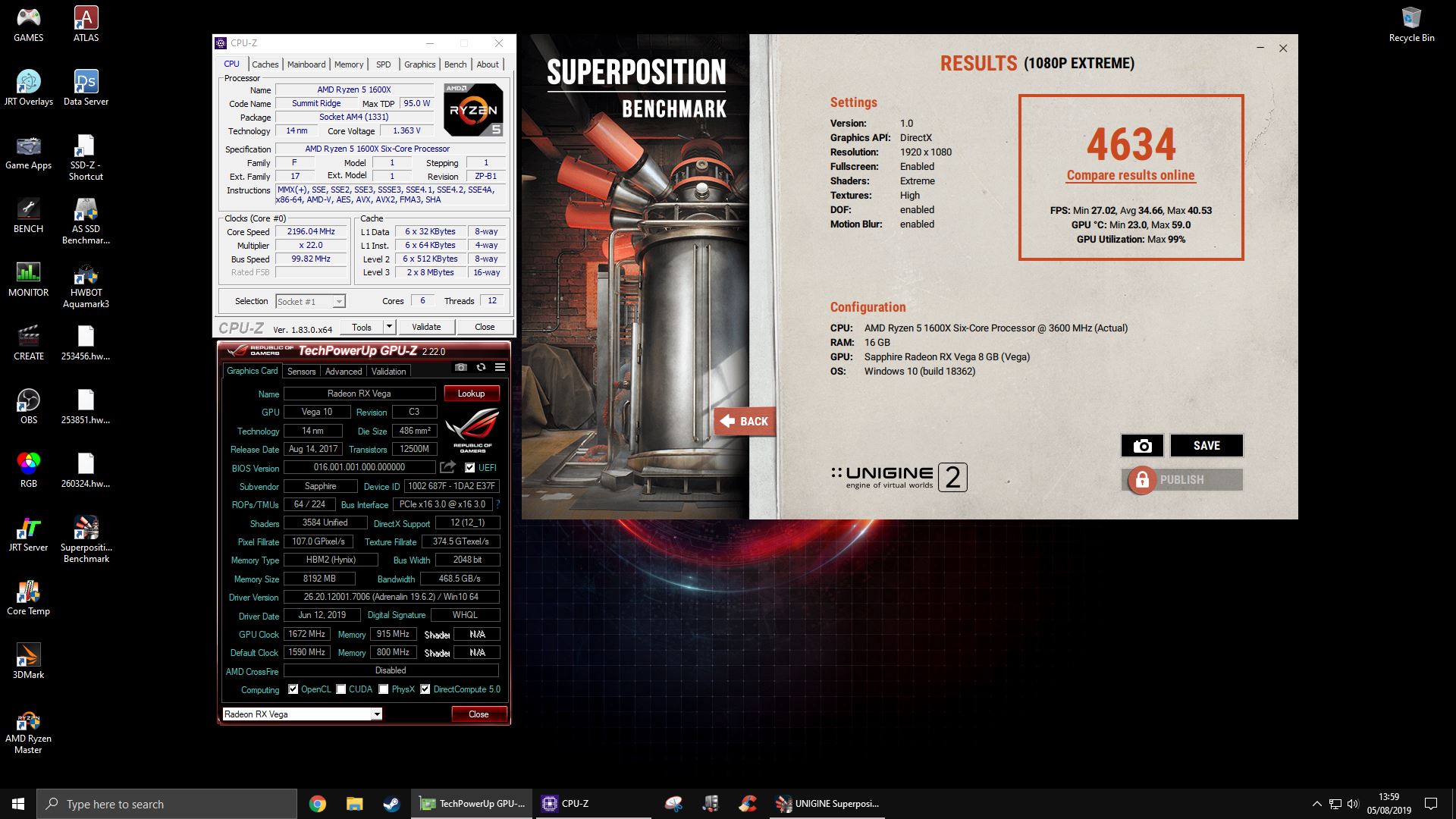Open Game Apps desktop folder
The height and width of the screenshot is (819, 1456).
tap(28, 151)
